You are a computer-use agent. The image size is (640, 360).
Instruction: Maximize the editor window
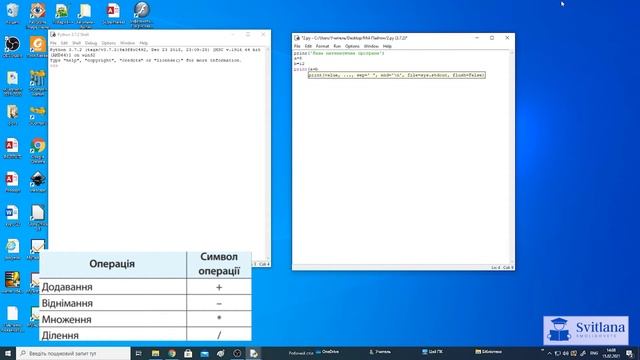[492, 38]
